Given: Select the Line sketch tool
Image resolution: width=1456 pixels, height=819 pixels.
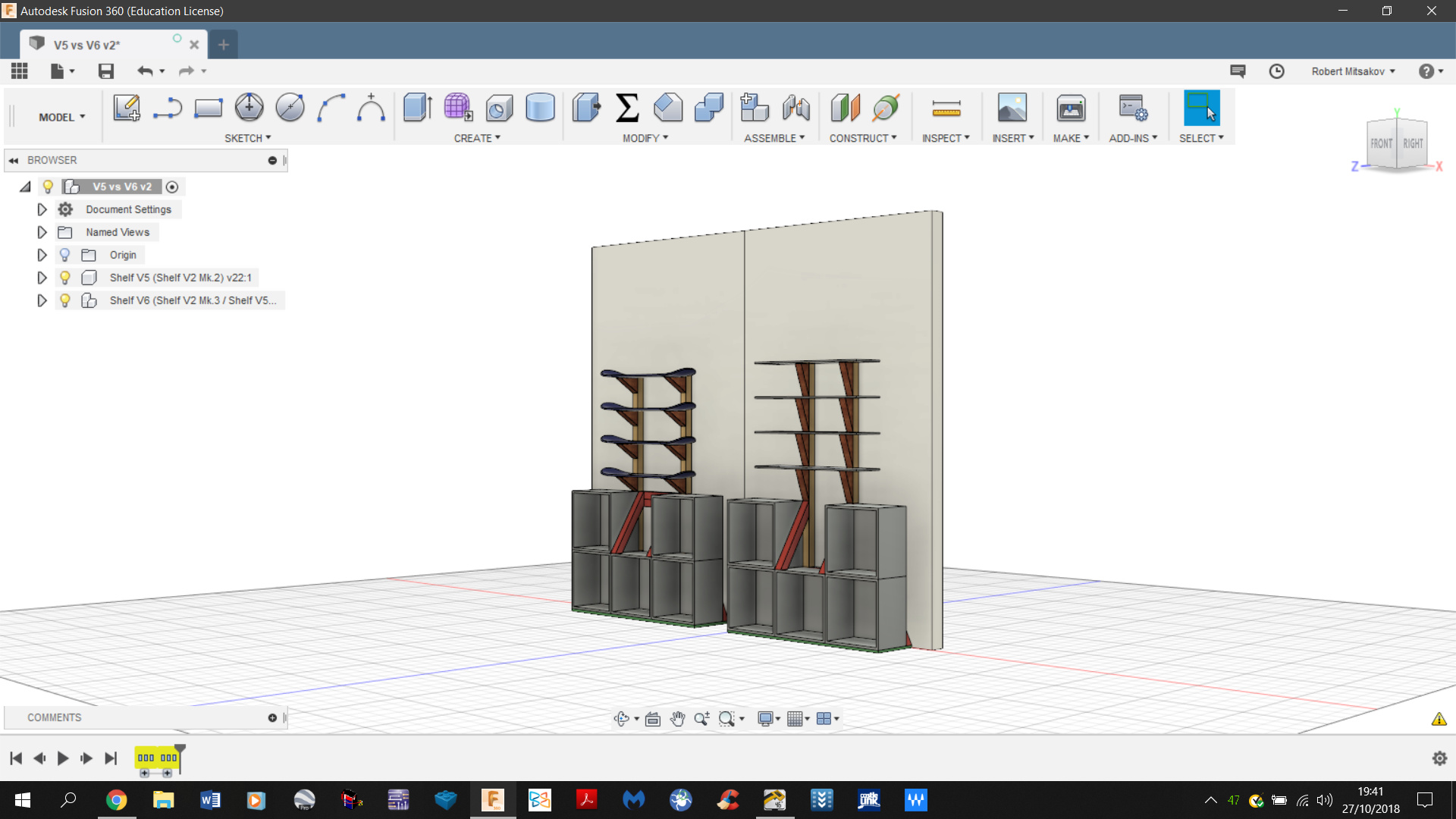Looking at the screenshot, I should click(167, 108).
